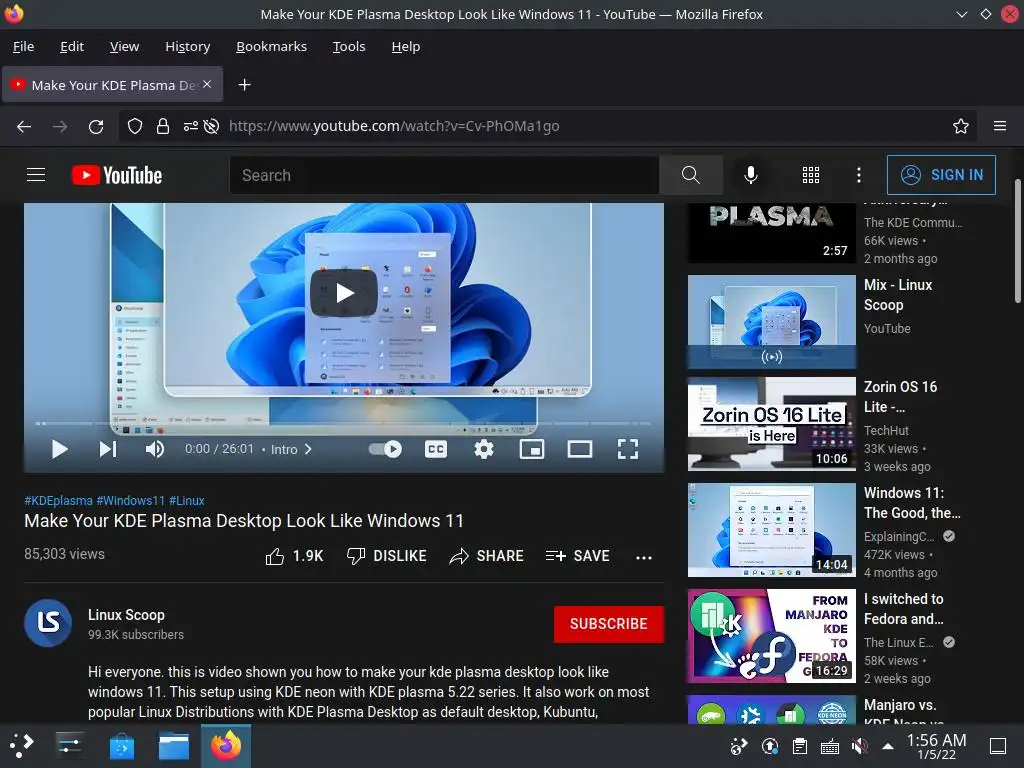Toggle closed captions CC

(436, 449)
